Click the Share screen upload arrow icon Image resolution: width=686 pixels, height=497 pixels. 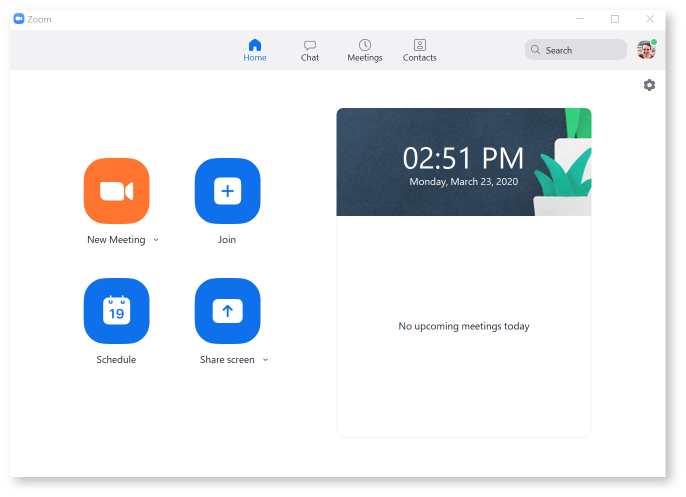pos(228,311)
